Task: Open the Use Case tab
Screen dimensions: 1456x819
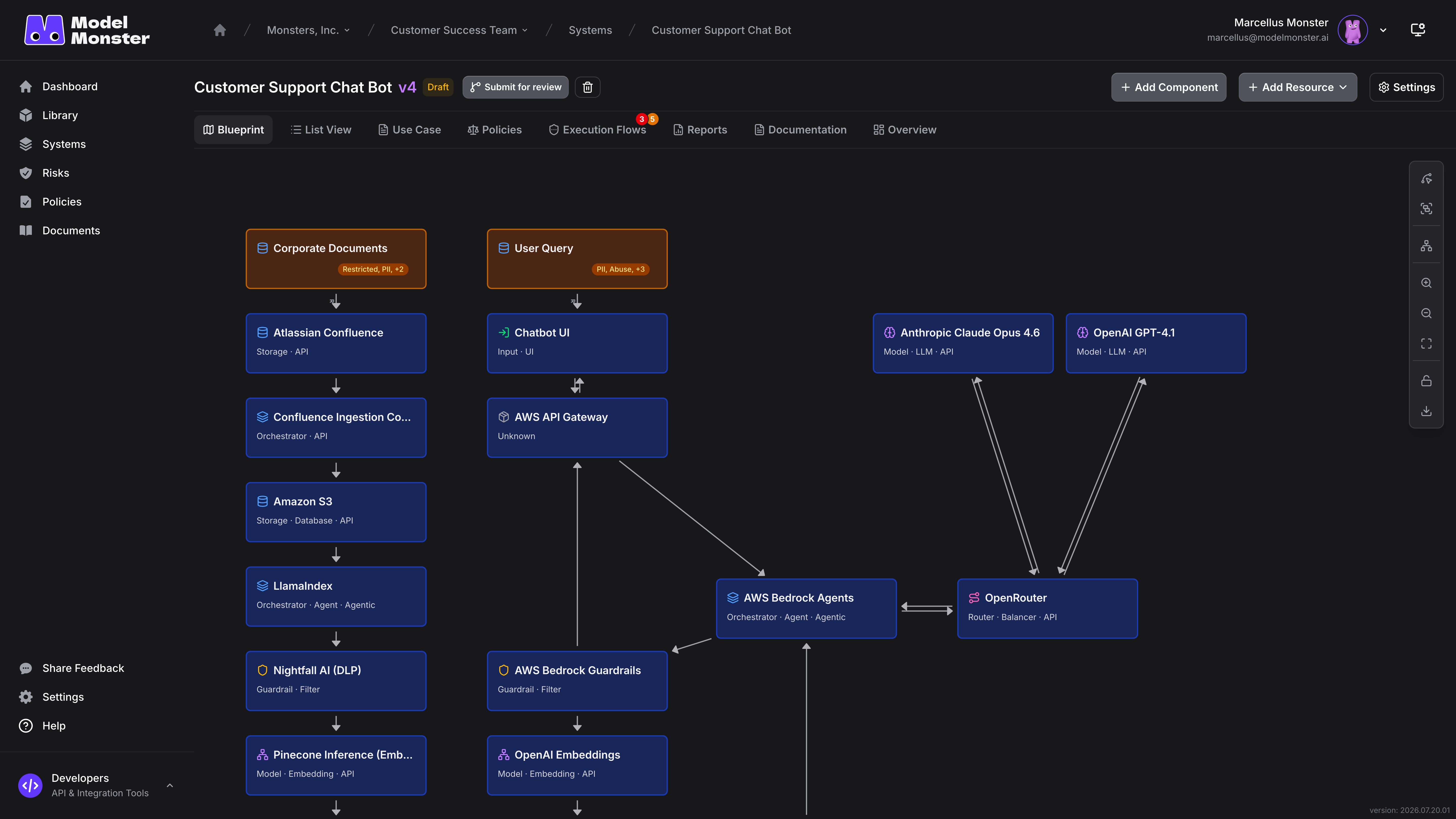Action: (x=409, y=129)
